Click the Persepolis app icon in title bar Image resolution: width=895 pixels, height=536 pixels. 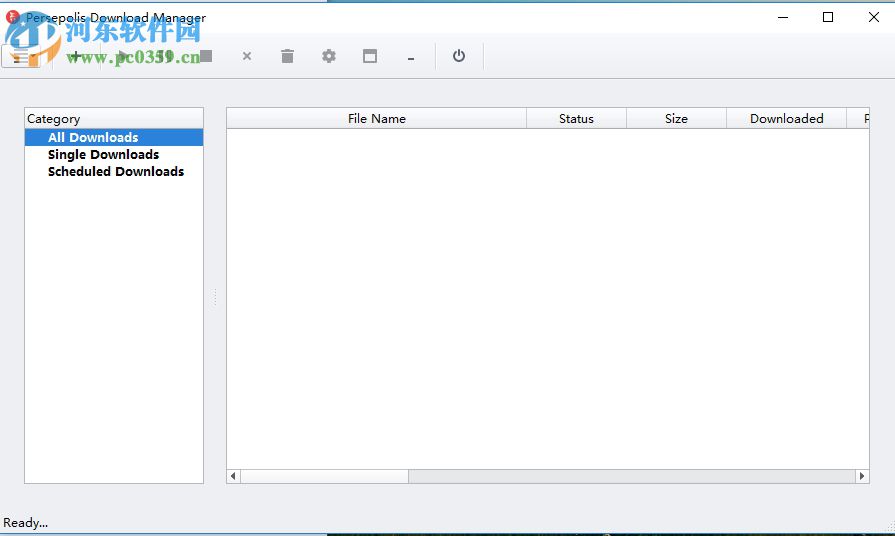click(13, 17)
